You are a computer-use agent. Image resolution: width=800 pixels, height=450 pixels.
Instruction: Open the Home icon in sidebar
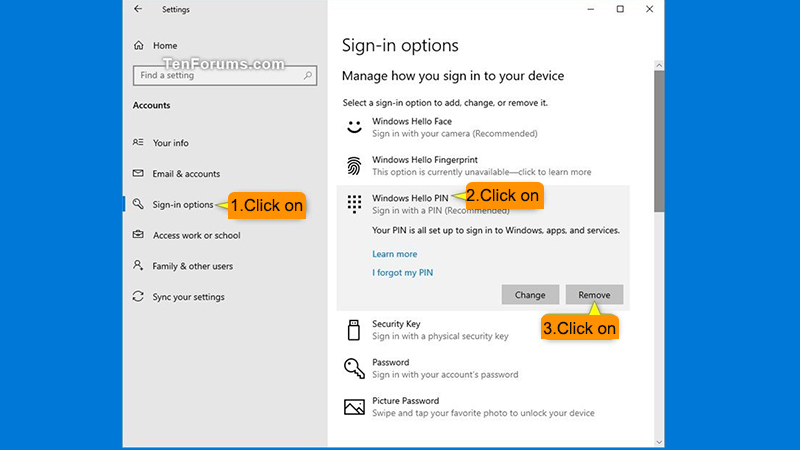139,45
